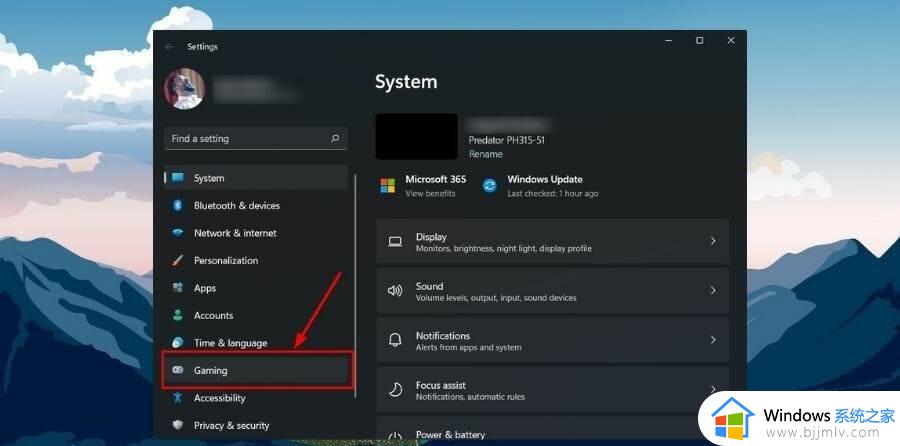The width and height of the screenshot is (900, 446).
Task: Open Microsoft 365 View benefits
Action: click(x=422, y=186)
